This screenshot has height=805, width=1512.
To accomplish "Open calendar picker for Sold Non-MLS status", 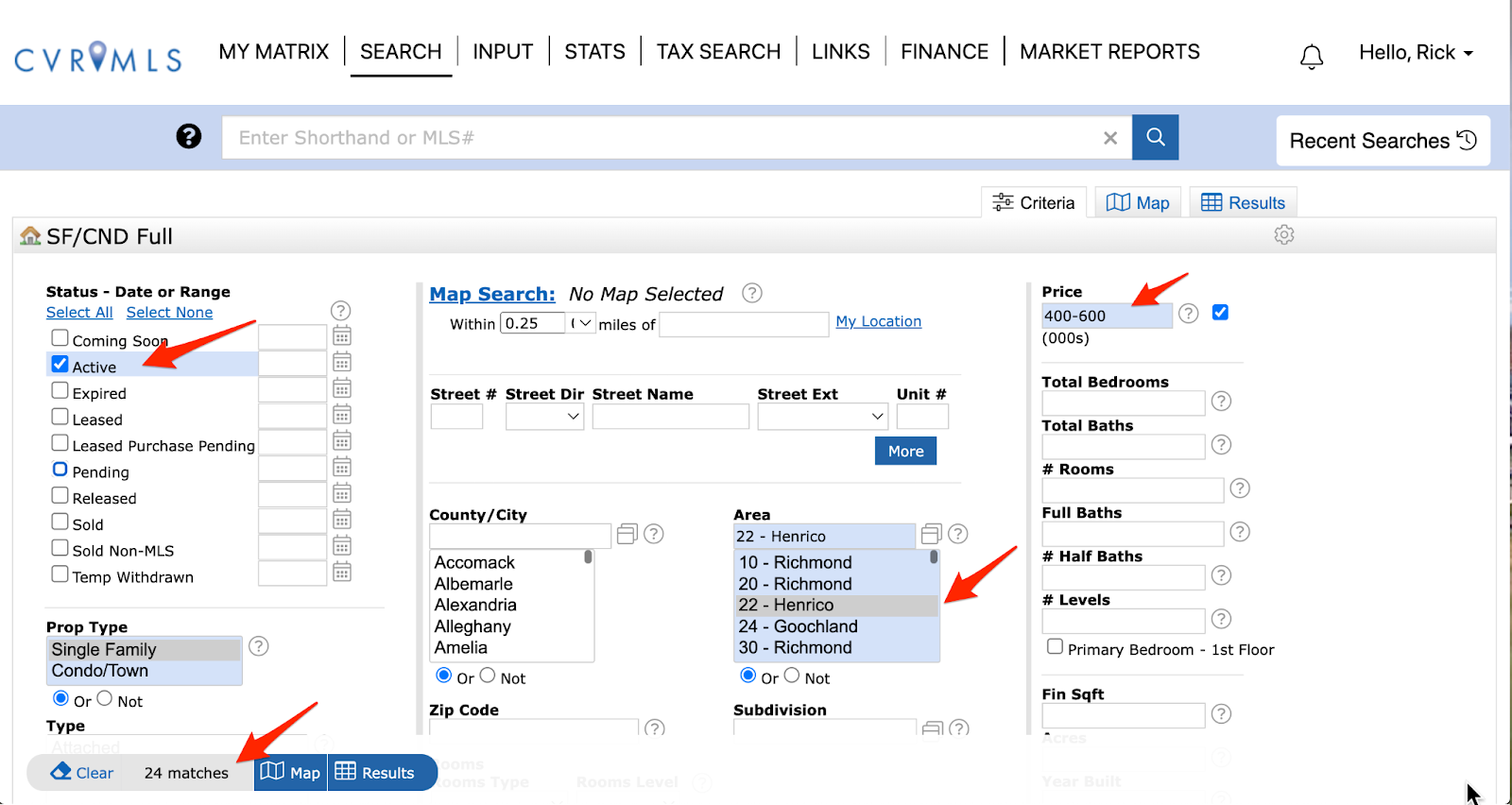I will click(342, 546).
